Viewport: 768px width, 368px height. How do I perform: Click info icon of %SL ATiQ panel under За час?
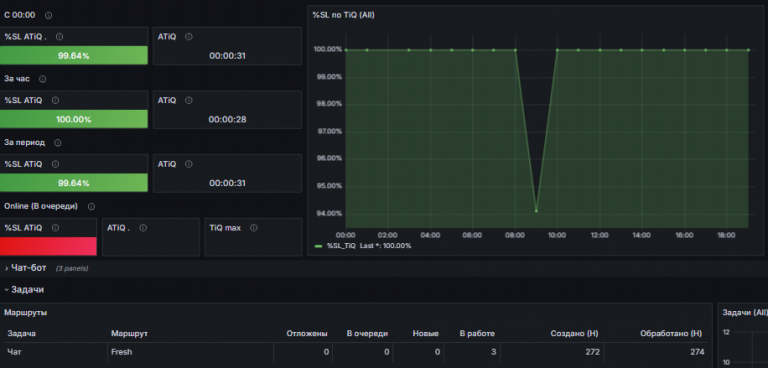pos(55,100)
